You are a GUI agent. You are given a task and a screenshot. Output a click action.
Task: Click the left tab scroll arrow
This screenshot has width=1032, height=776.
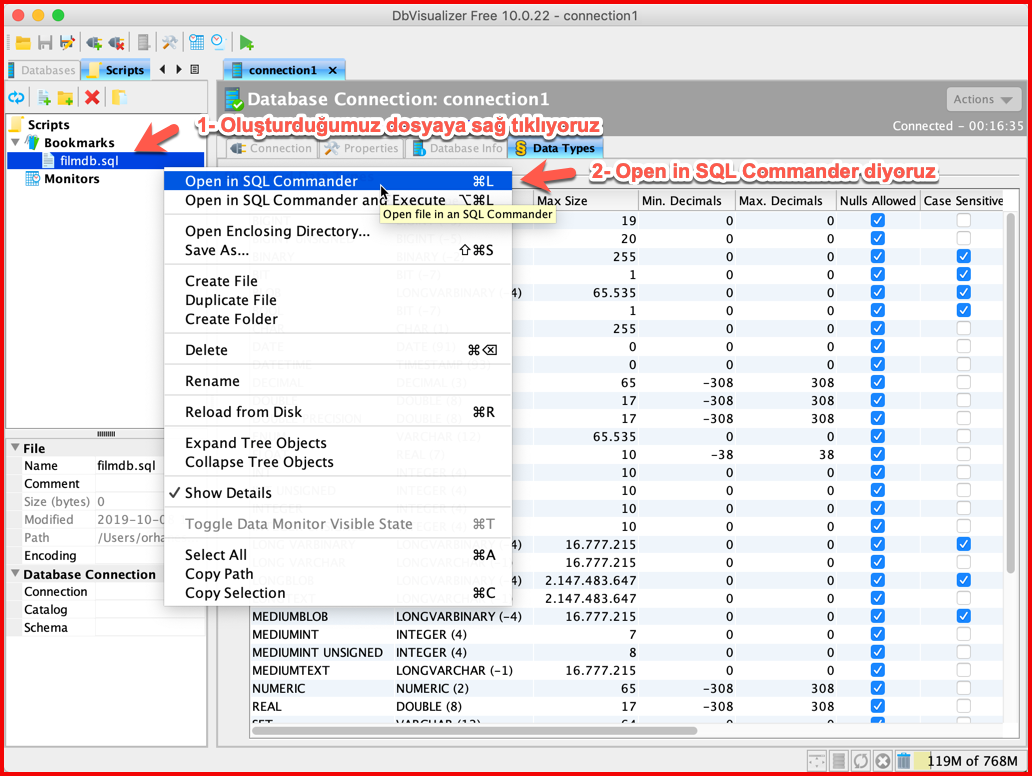(163, 69)
